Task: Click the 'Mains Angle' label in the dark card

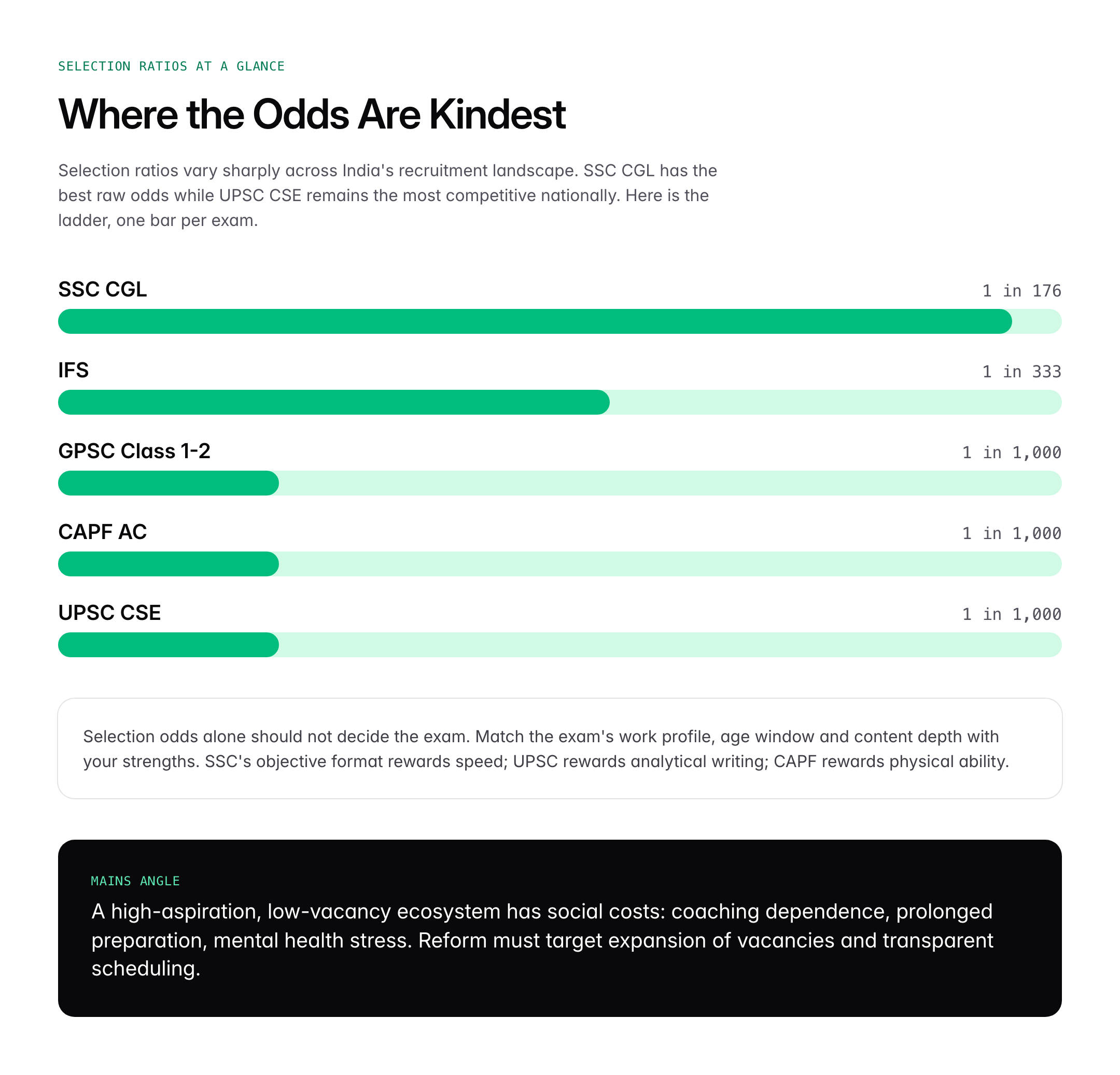Action: [135, 881]
